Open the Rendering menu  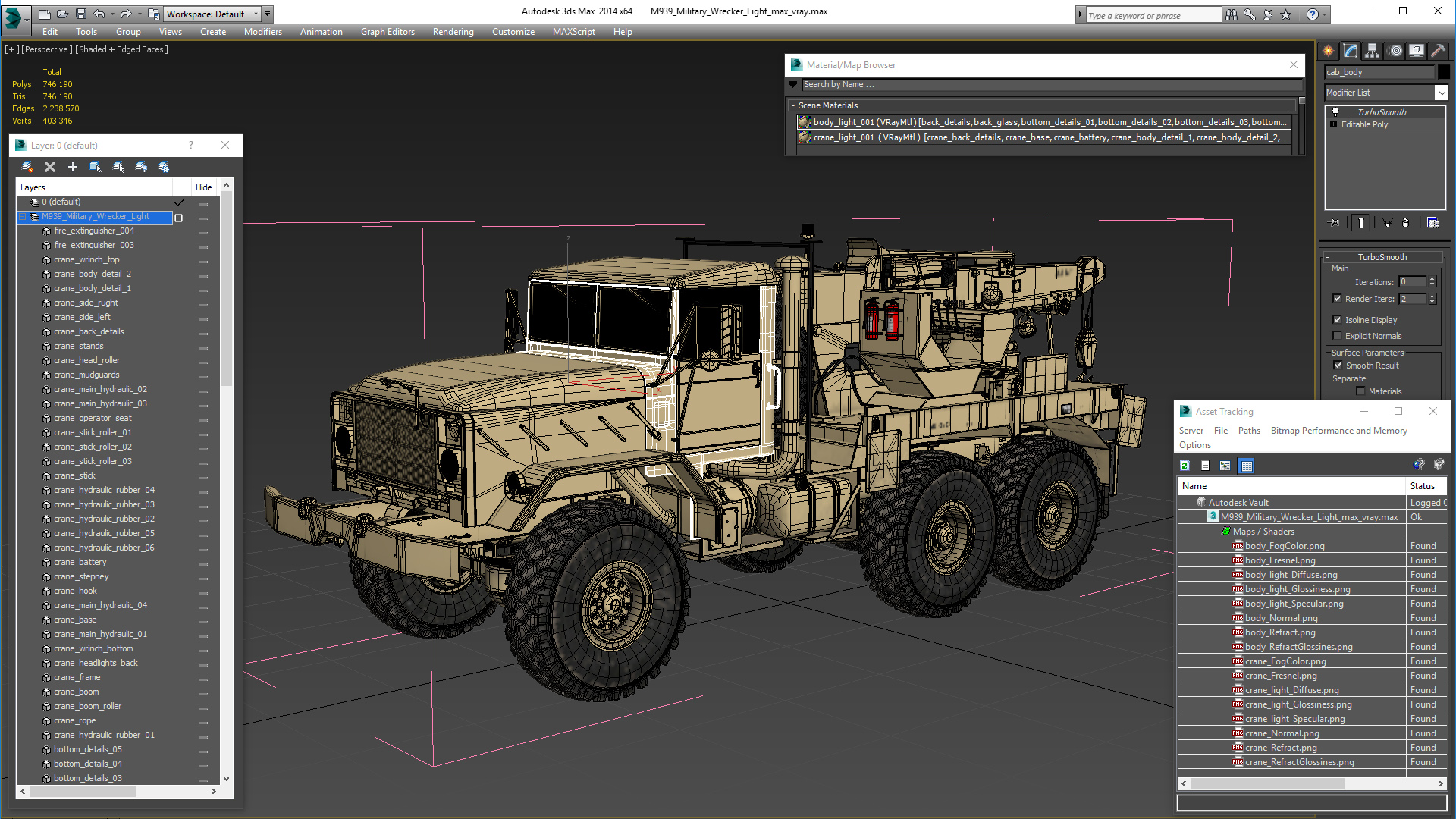point(453,32)
